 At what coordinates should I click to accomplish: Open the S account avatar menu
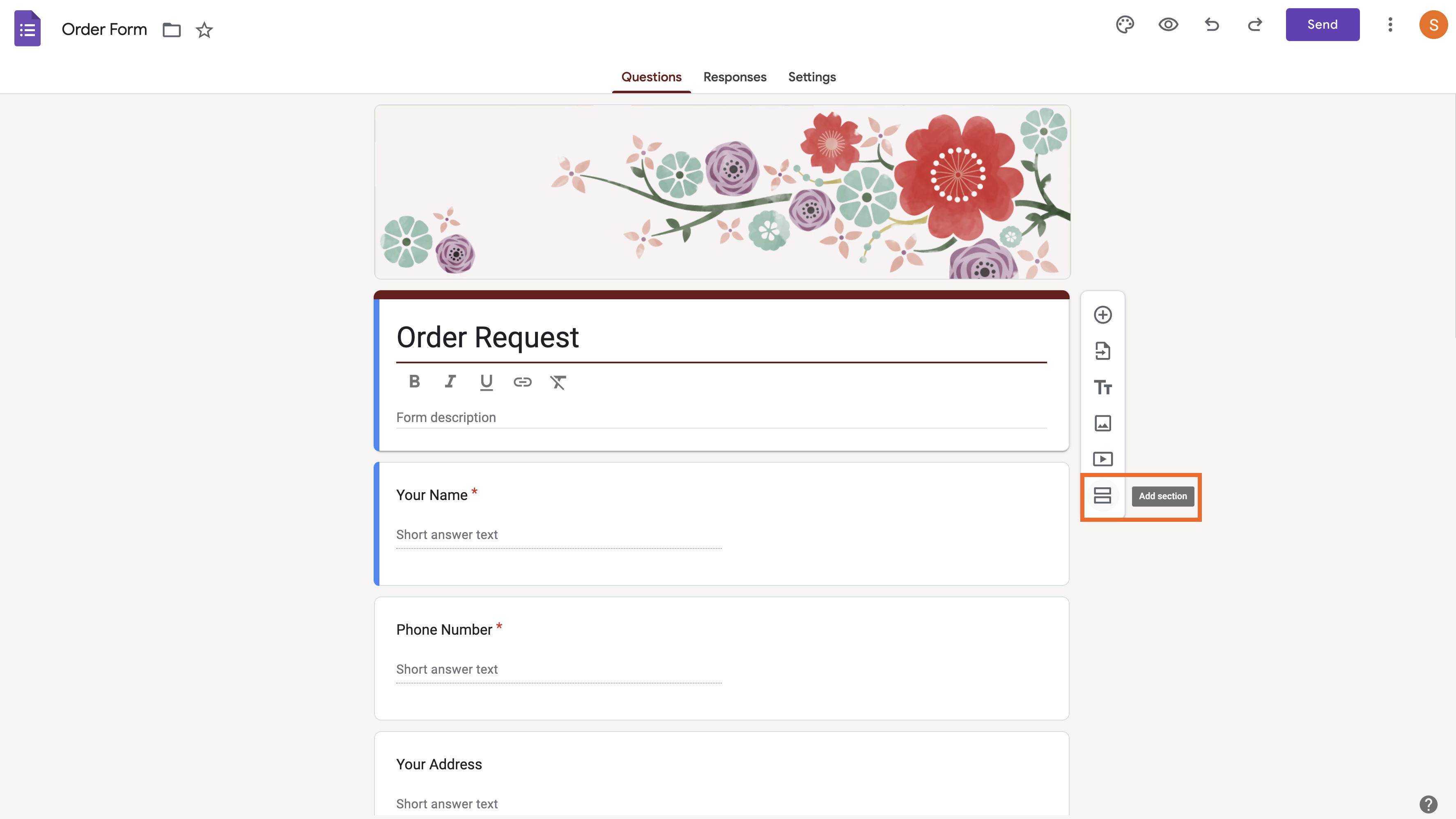pyautogui.click(x=1433, y=25)
